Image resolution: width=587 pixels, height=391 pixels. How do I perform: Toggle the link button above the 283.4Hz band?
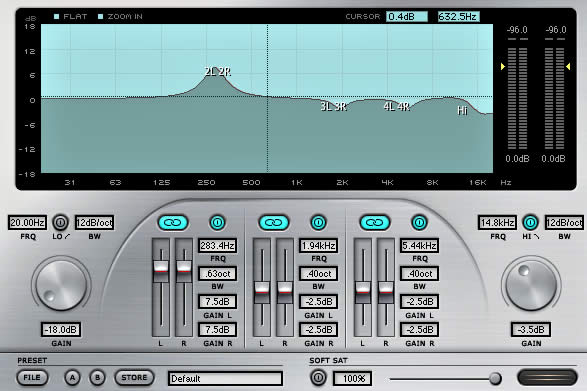click(173, 222)
